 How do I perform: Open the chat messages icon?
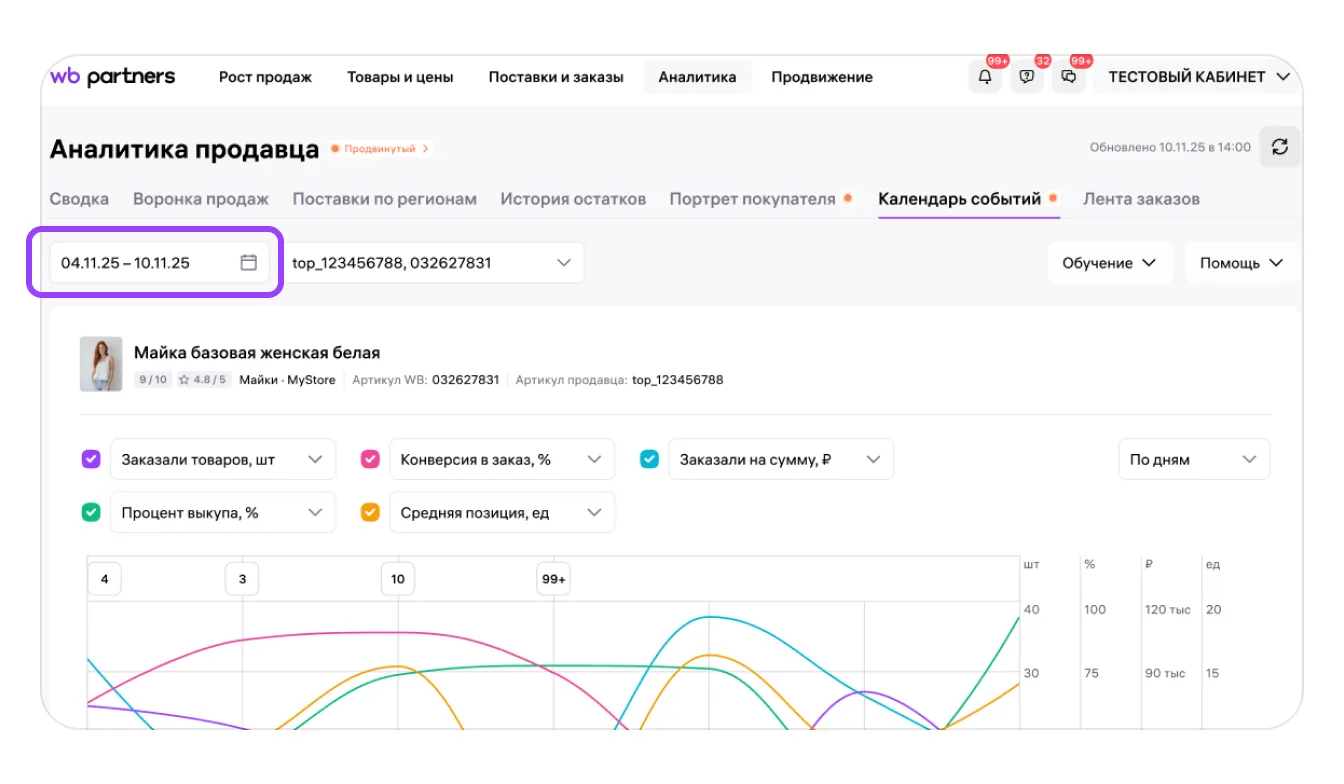click(1068, 77)
